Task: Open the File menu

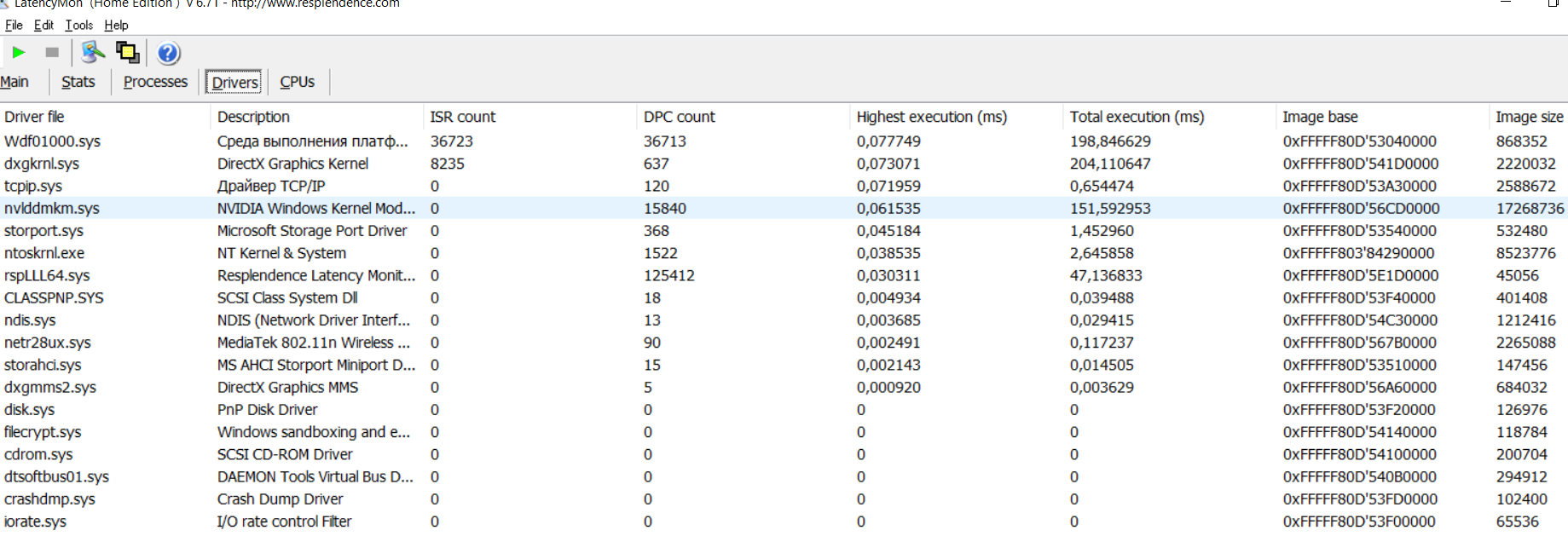Action: [x=14, y=26]
